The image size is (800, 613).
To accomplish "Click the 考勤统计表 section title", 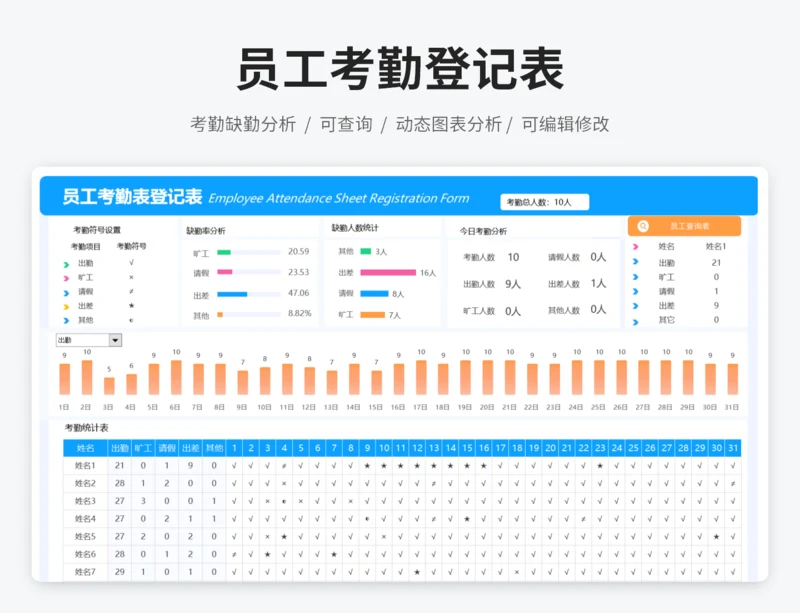I will 86,428.
